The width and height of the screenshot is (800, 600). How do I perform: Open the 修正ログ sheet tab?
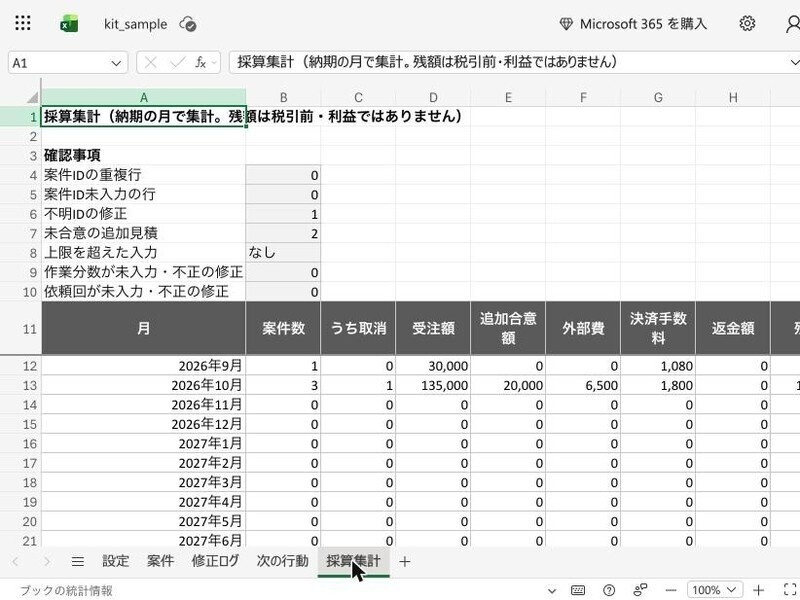click(215, 561)
